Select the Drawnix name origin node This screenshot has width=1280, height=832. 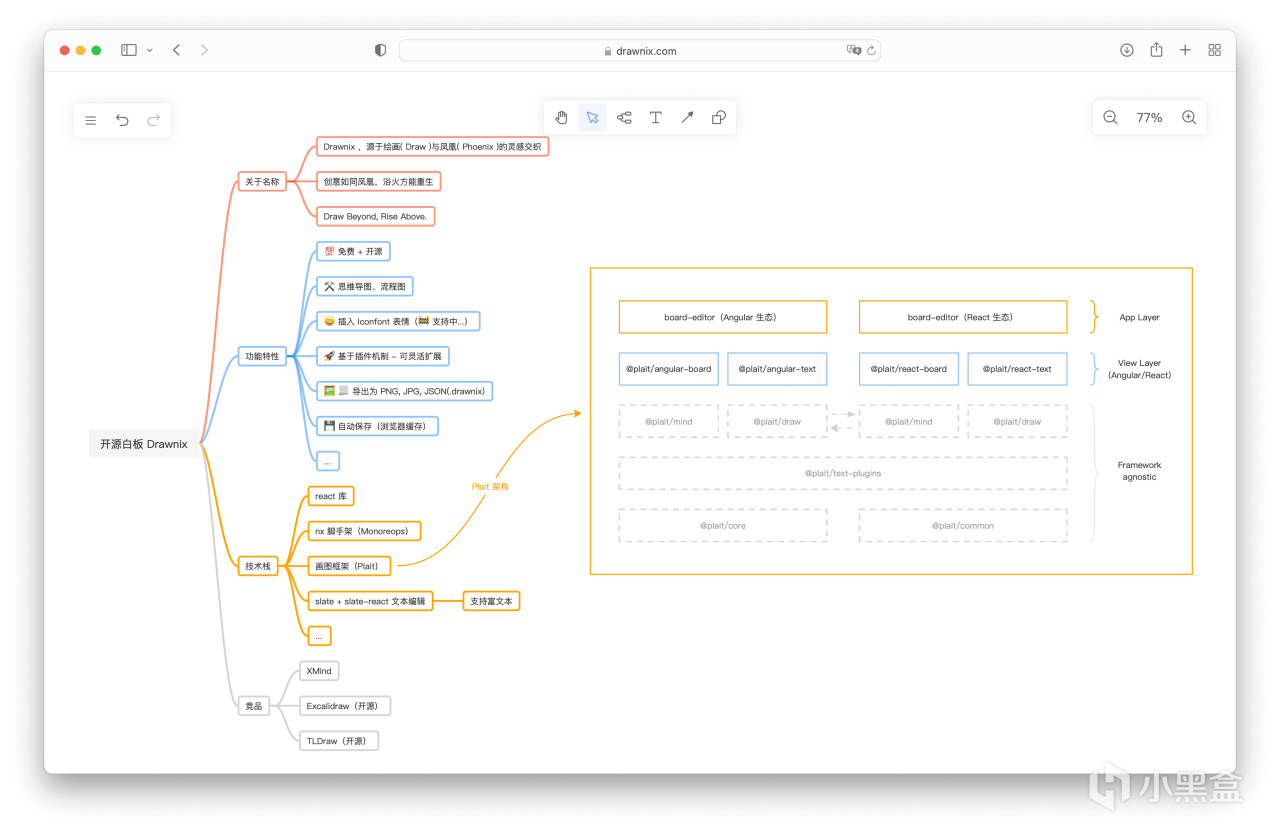[x=433, y=146]
